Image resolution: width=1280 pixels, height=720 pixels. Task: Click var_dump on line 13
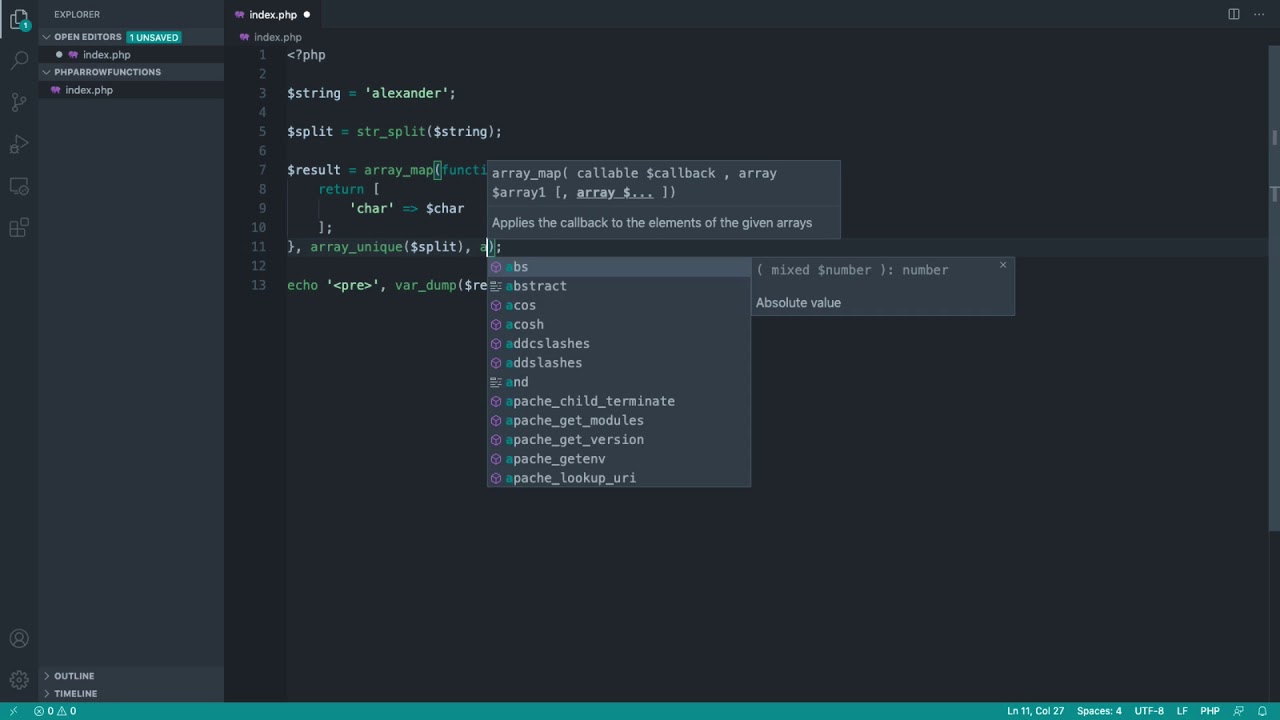[426, 285]
